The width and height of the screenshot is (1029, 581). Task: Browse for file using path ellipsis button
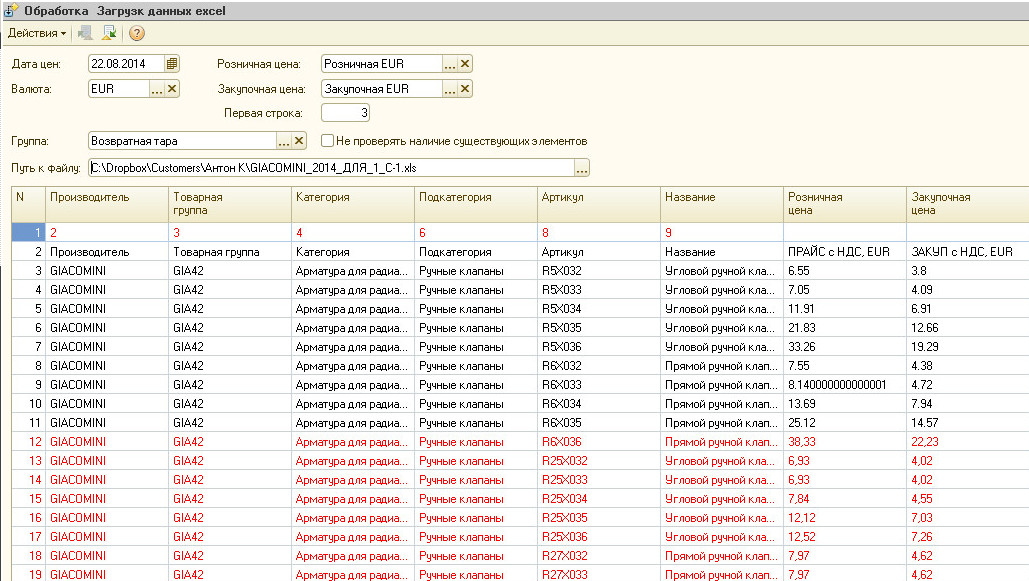point(582,167)
